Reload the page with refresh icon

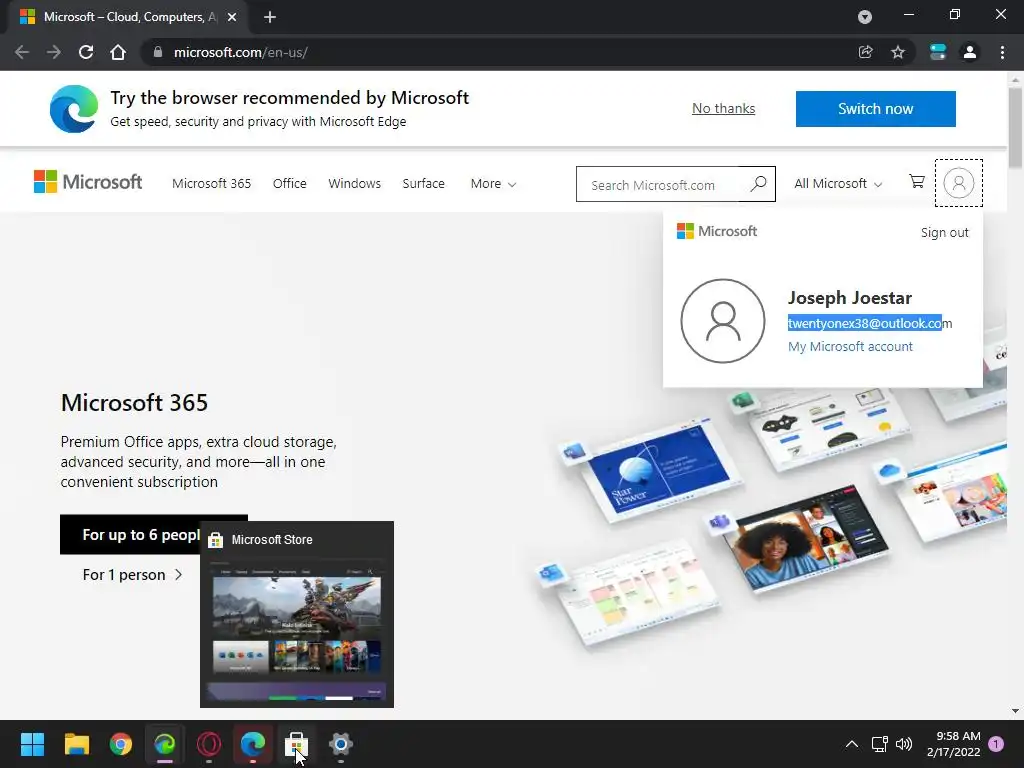click(x=86, y=52)
